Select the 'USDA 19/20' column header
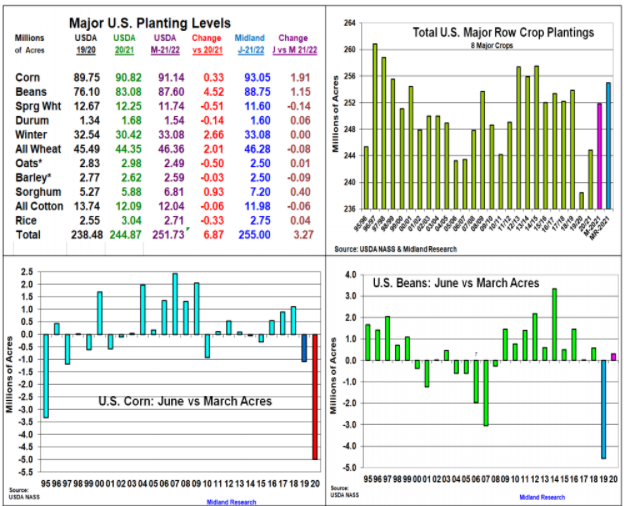This screenshot has width=624, height=506. point(86,44)
